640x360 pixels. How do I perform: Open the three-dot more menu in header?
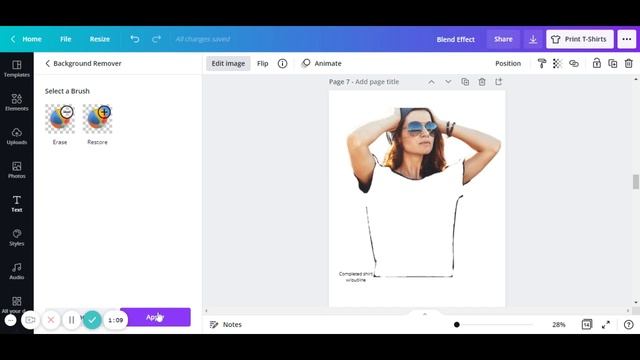627,39
